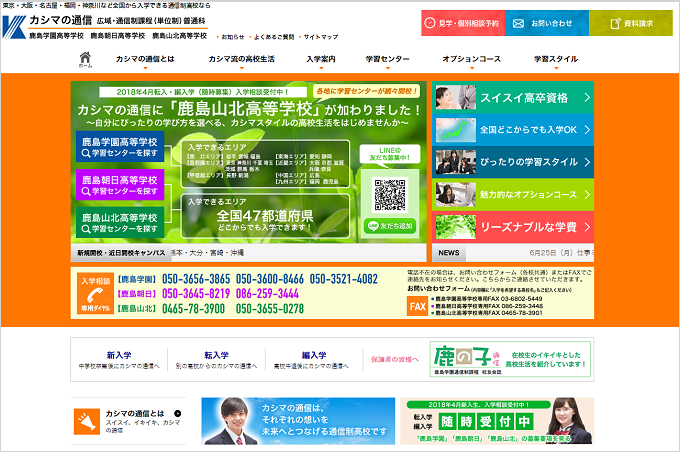This screenshot has height=452, width=680.
Task: Expand arrow on 全国どこからでも入学OK banner
Action: click(x=587, y=130)
